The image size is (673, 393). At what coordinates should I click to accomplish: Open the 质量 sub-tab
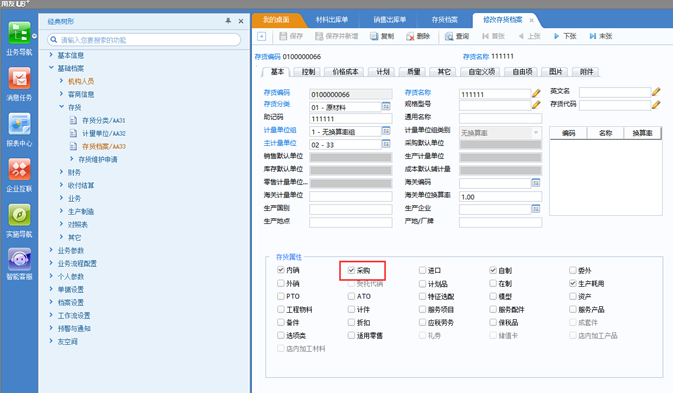[x=413, y=72]
